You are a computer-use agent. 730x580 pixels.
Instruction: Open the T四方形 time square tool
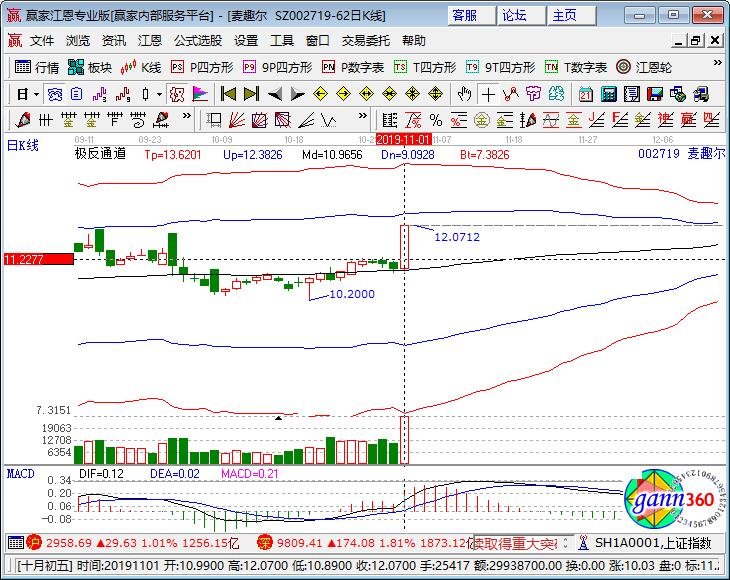(x=425, y=67)
